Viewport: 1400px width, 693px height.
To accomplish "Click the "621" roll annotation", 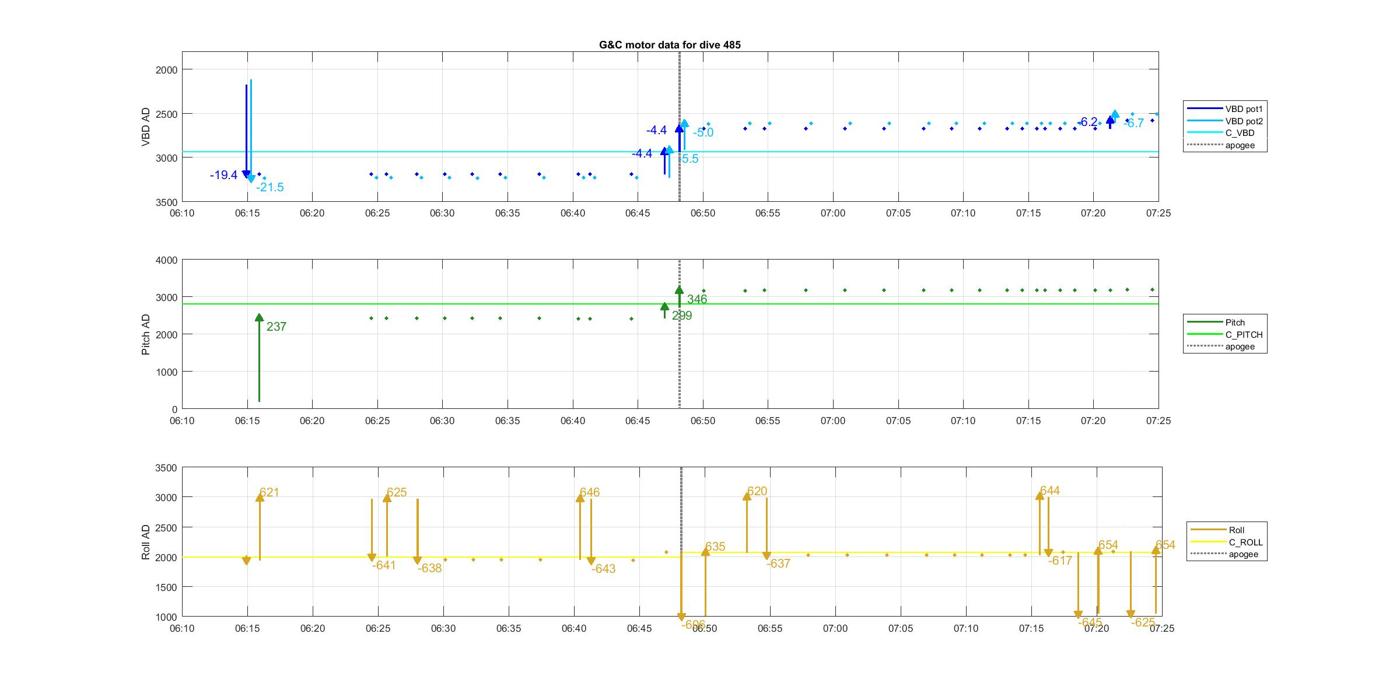I will 270,492.
